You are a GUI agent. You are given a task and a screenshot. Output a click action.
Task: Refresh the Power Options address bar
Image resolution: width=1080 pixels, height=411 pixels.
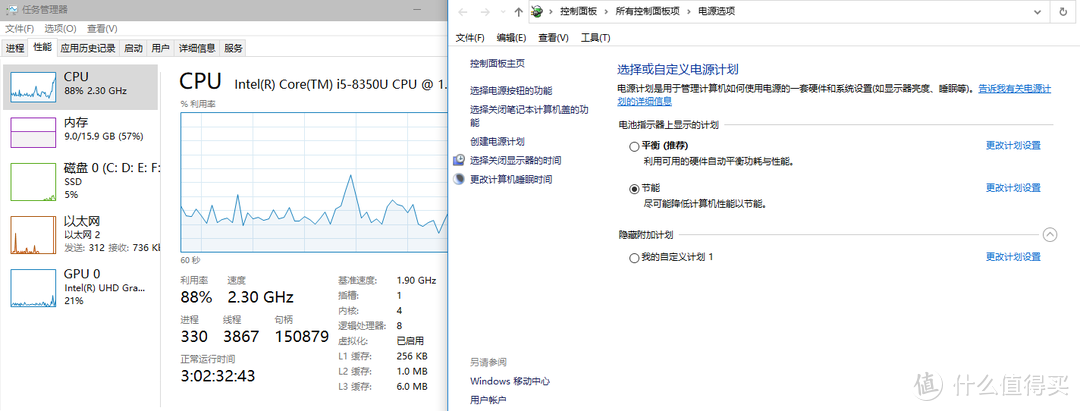[x=1063, y=12]
